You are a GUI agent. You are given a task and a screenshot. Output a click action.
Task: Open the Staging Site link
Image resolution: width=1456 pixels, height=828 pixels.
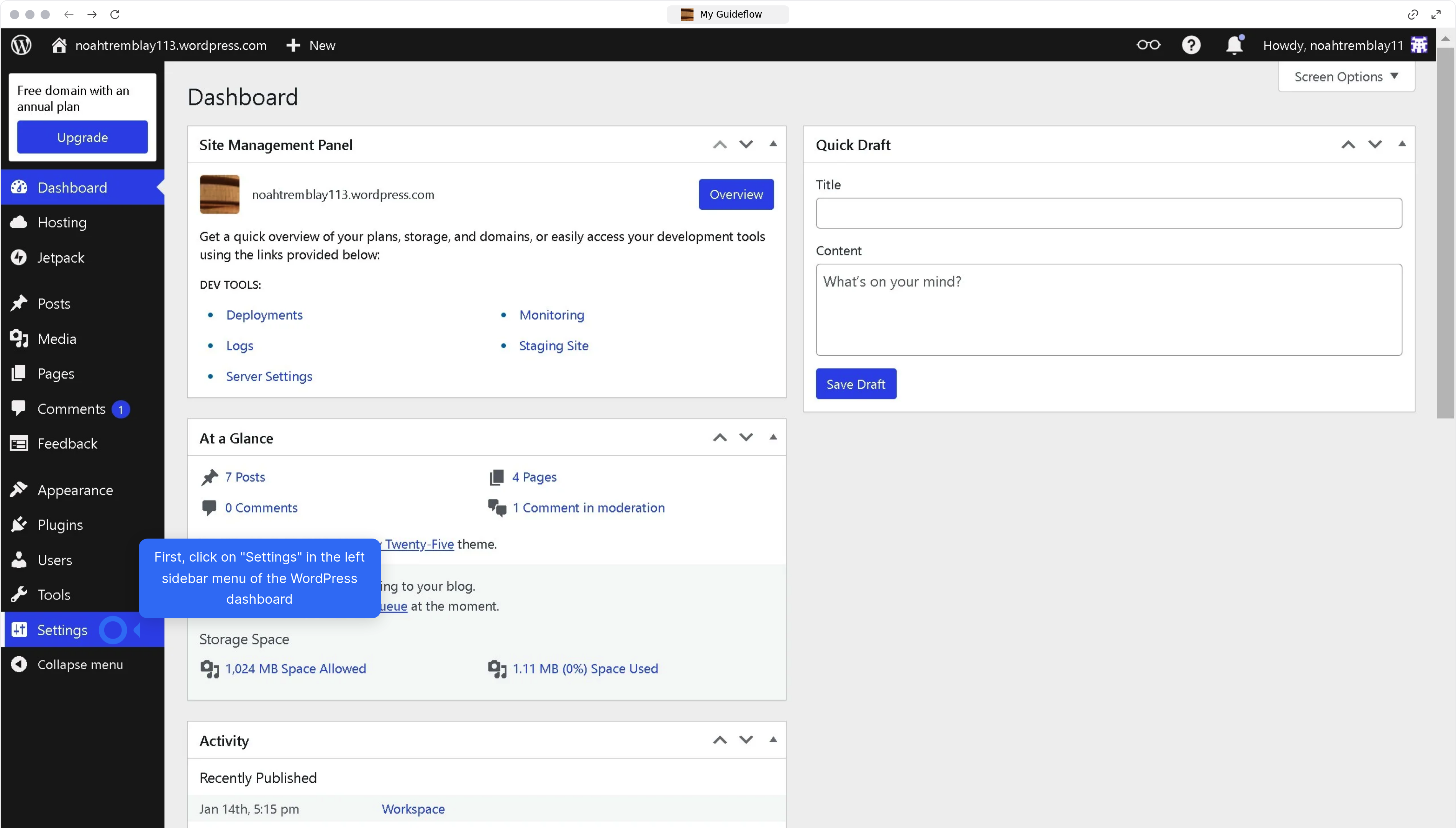pos(554,346)
